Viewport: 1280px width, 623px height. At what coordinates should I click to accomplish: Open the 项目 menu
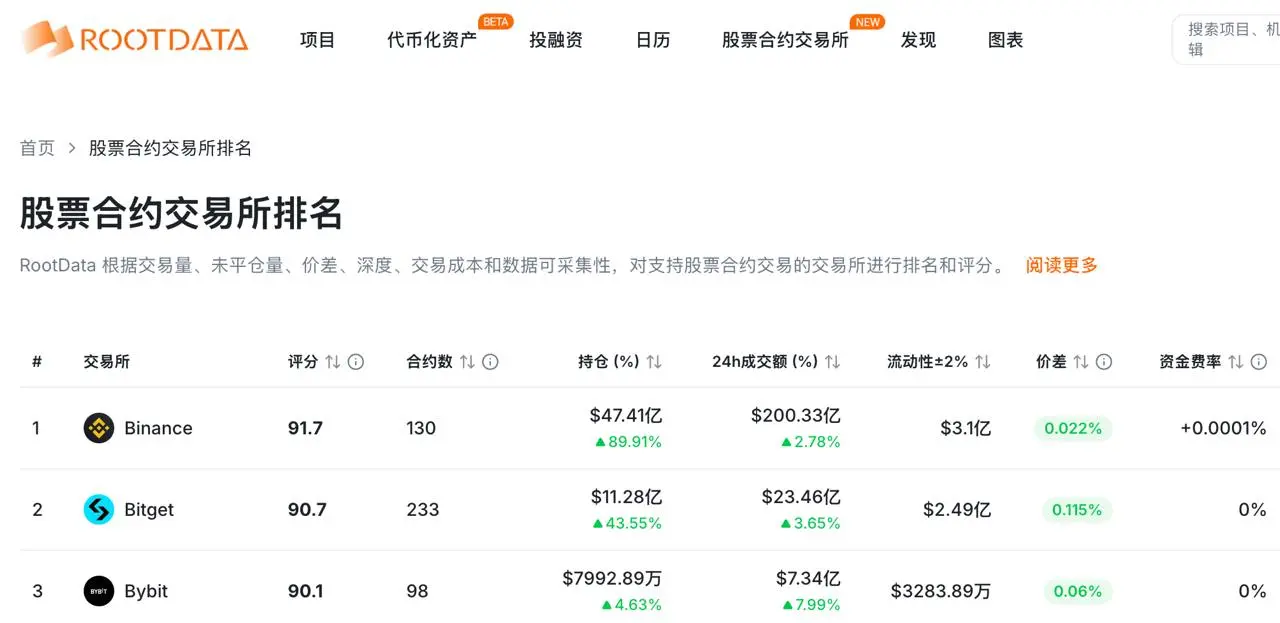pos(318,40)
